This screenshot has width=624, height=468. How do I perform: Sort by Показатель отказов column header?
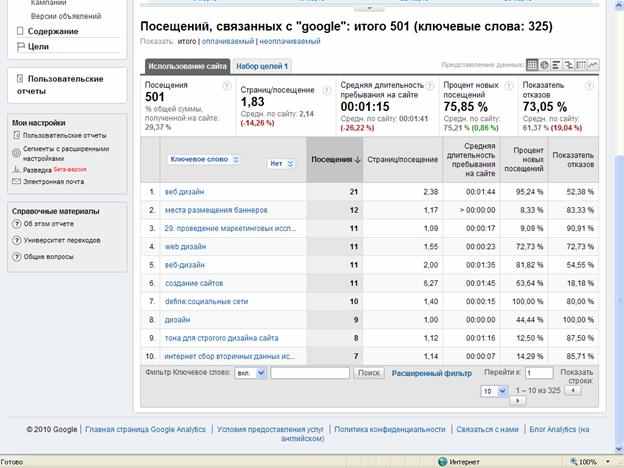[x=573, y=160]
